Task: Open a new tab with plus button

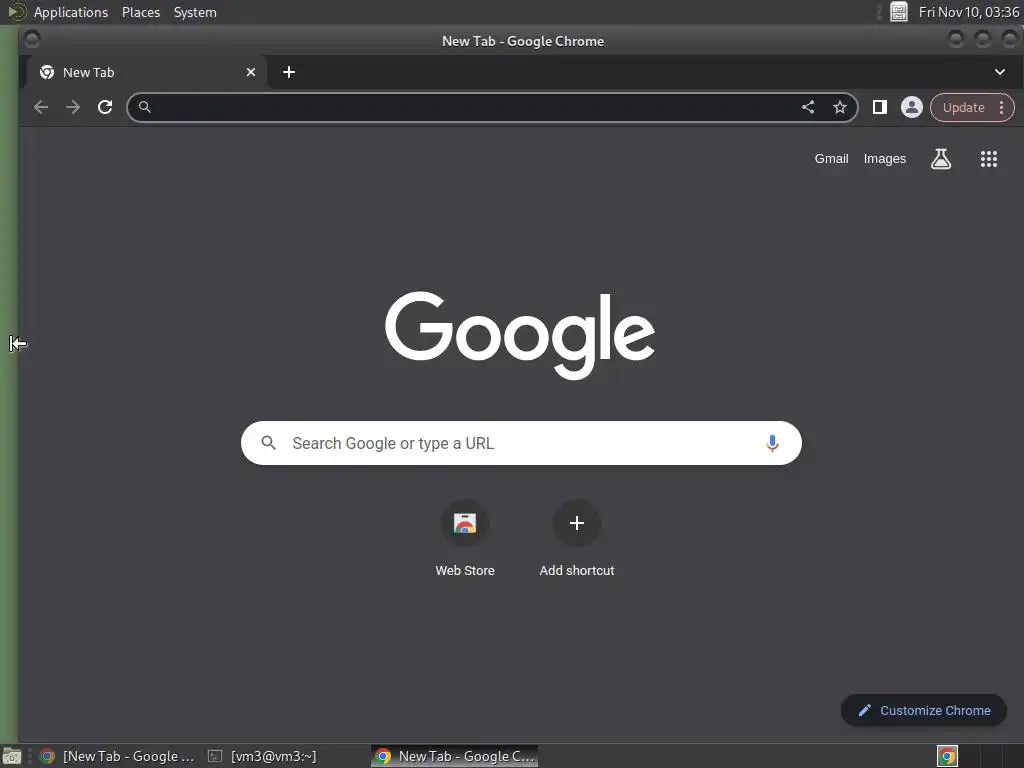Action: (289, 72)
